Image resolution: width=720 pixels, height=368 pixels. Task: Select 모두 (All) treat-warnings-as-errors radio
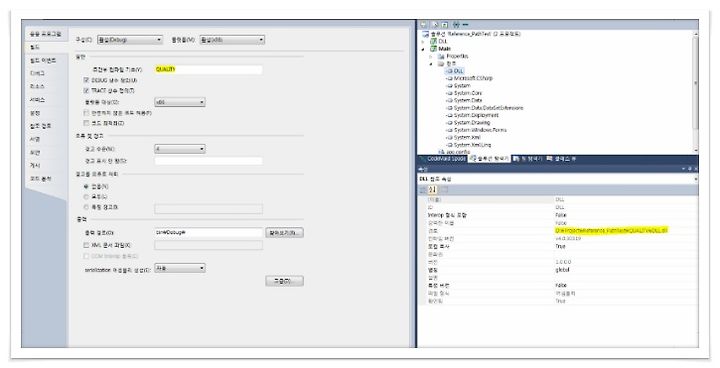click(86, 197)
